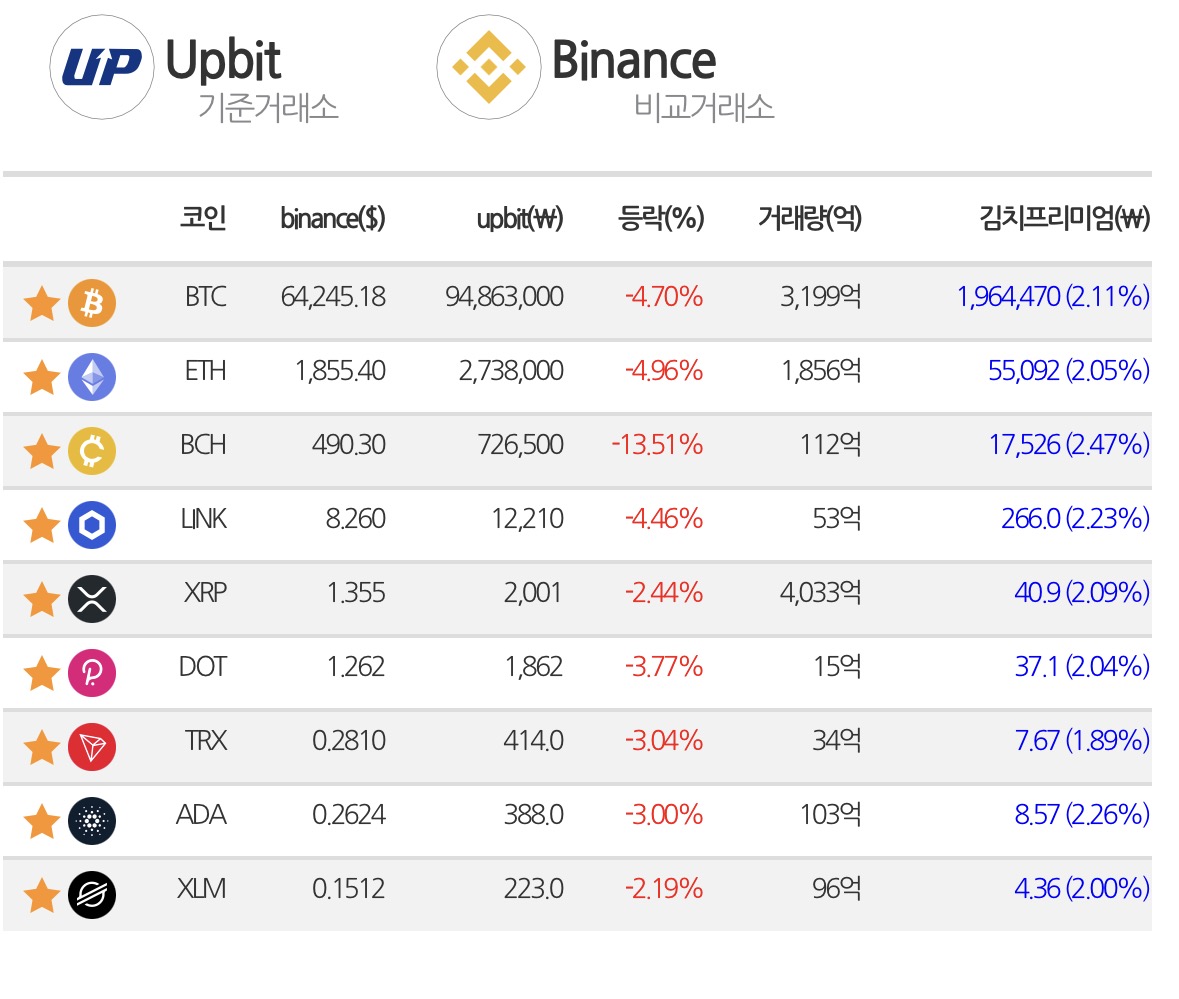Click the BTC premium value 1,964,470 (2.11%)
This screenshot has width=1179, height=999.
point(1053,296)
